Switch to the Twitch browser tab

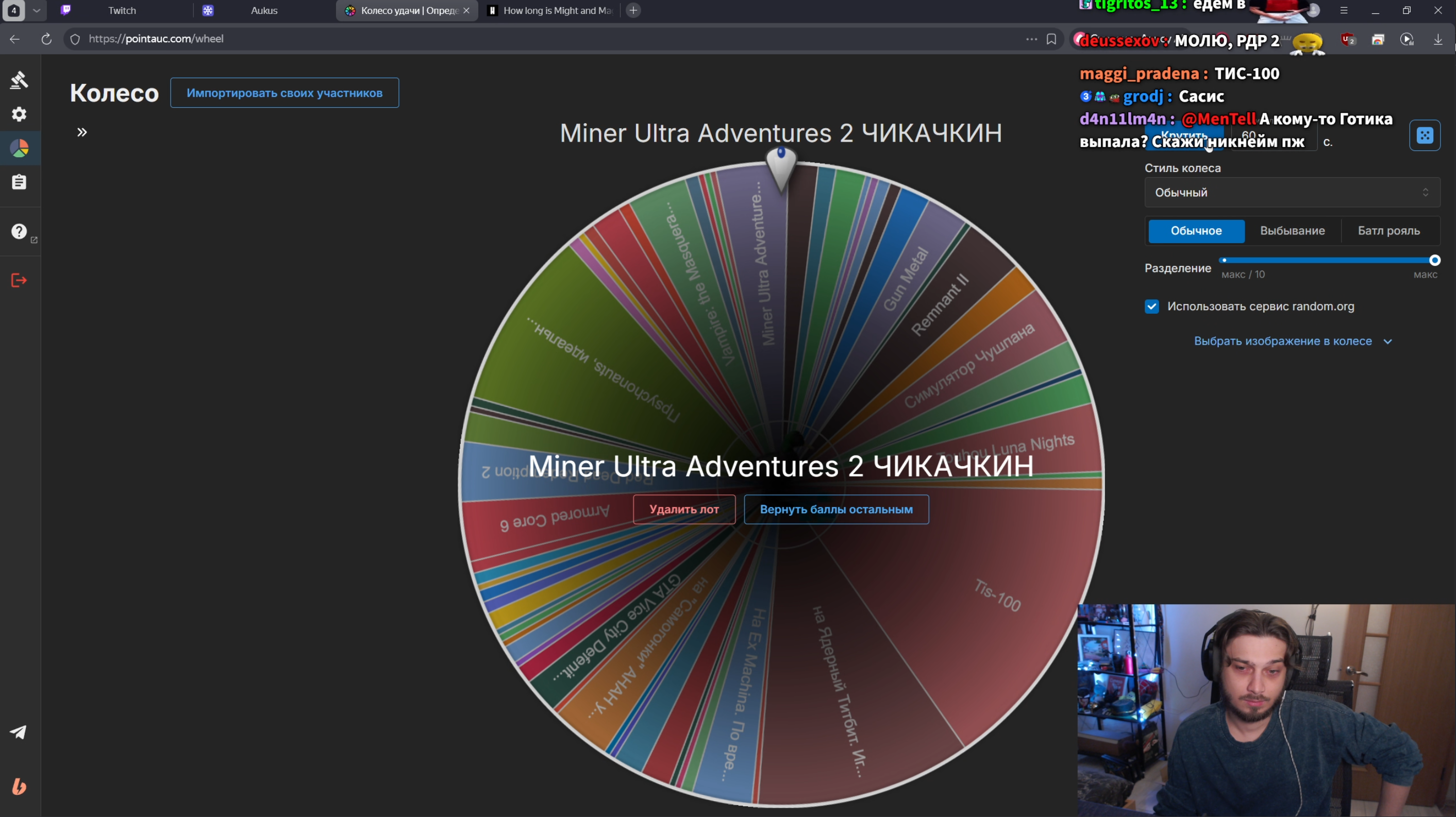coord(122,10)
